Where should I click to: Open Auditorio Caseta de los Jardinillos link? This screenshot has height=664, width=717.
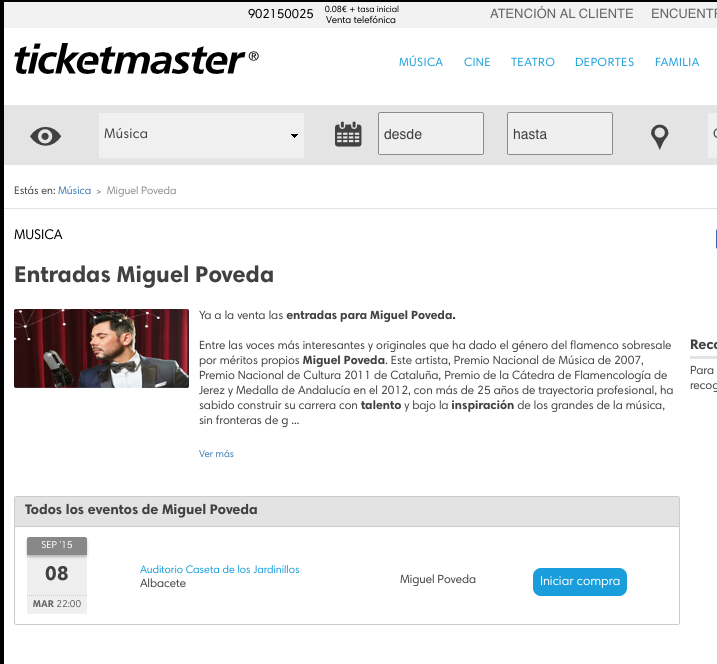coord(219,569)
